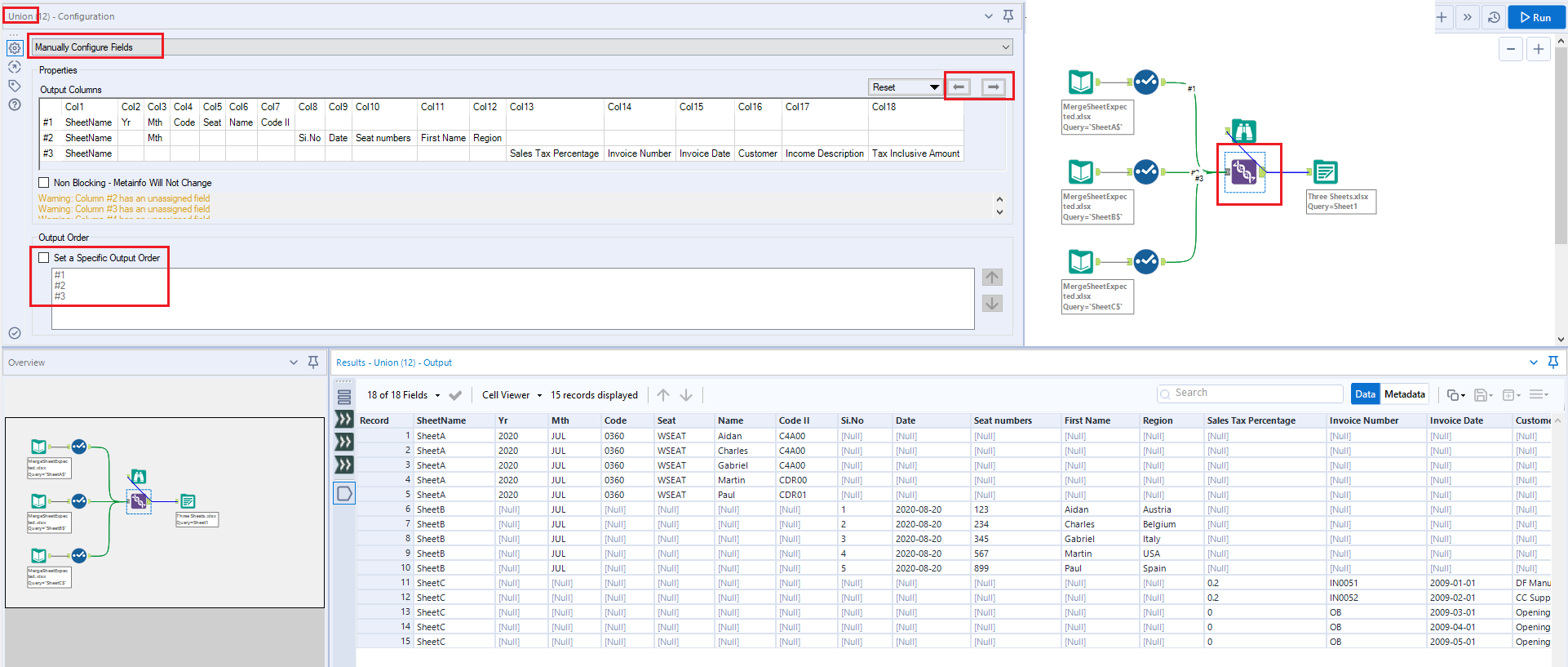This screenshot has height=667, width=1568.
Task: Run the workflow
Action: pos(1535,17)
